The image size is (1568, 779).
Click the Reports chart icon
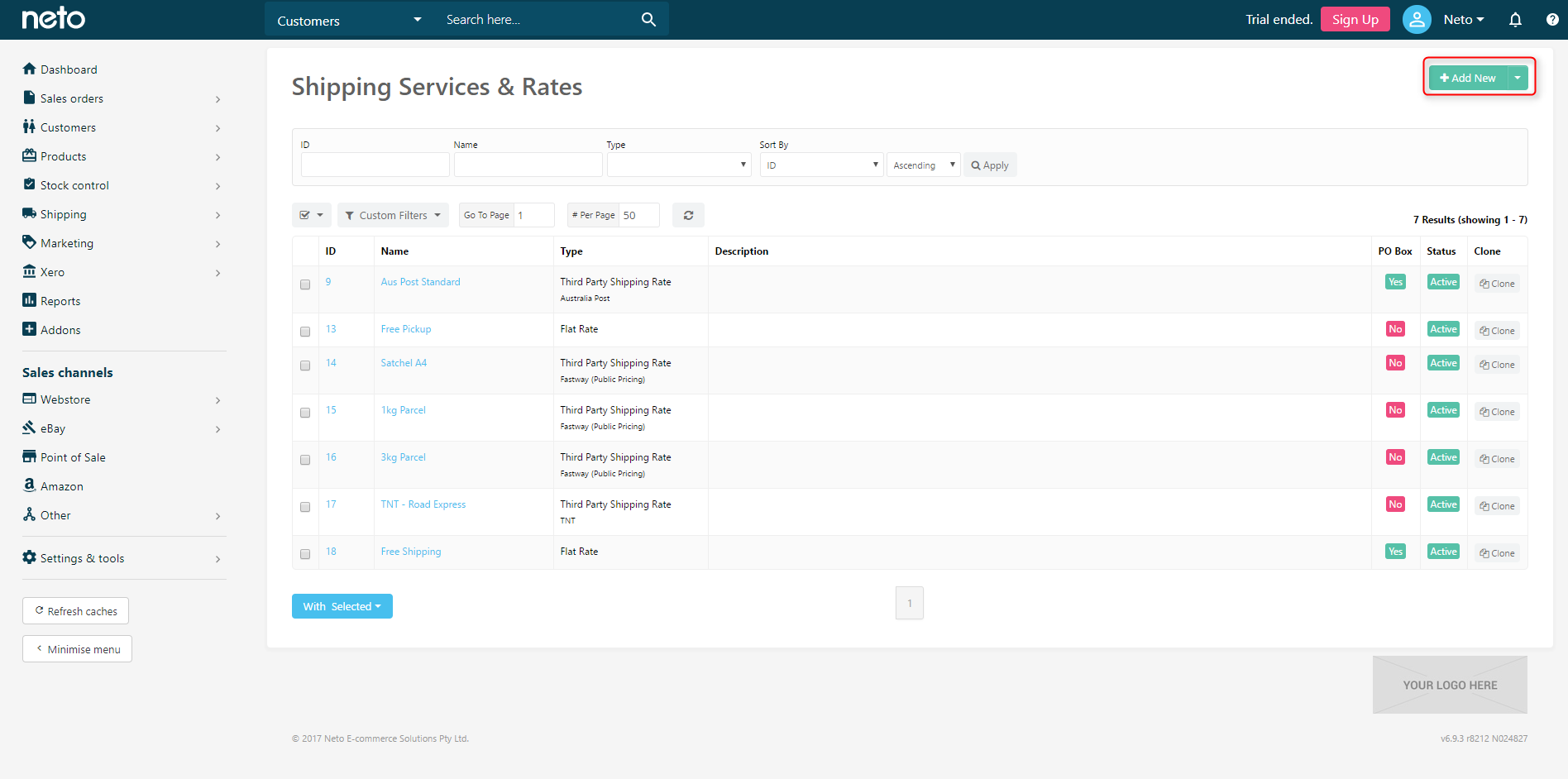(x=30, y=300)
